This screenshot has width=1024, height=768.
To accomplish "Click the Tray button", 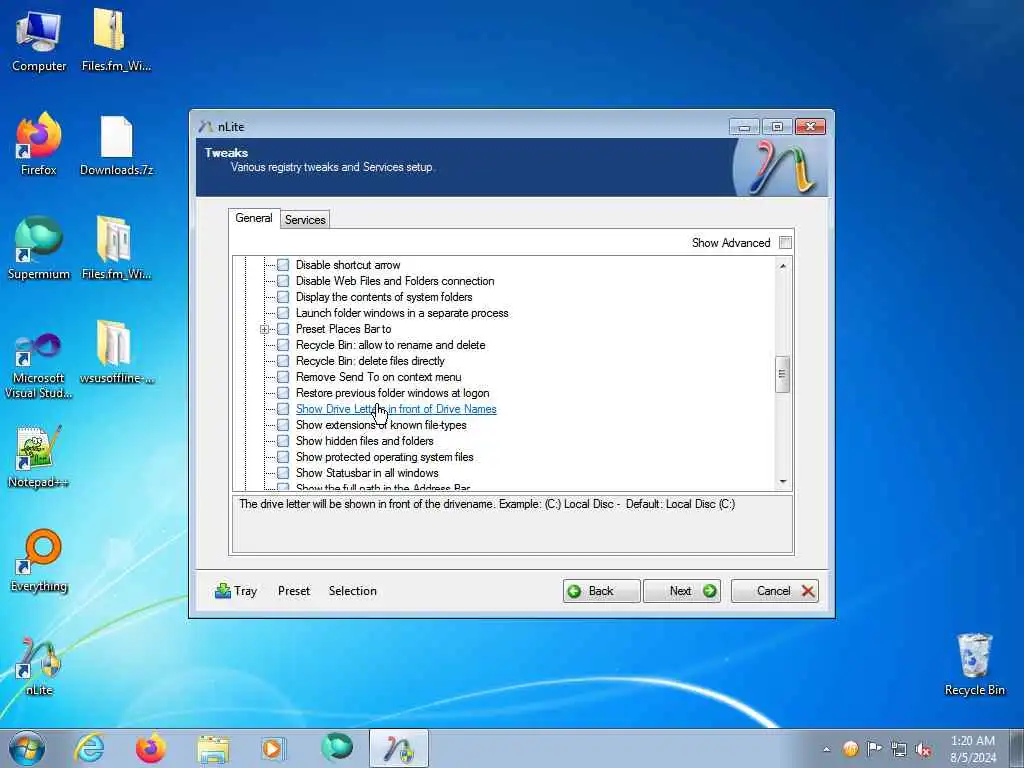I will pyautogui.click(x=236, y=590).
